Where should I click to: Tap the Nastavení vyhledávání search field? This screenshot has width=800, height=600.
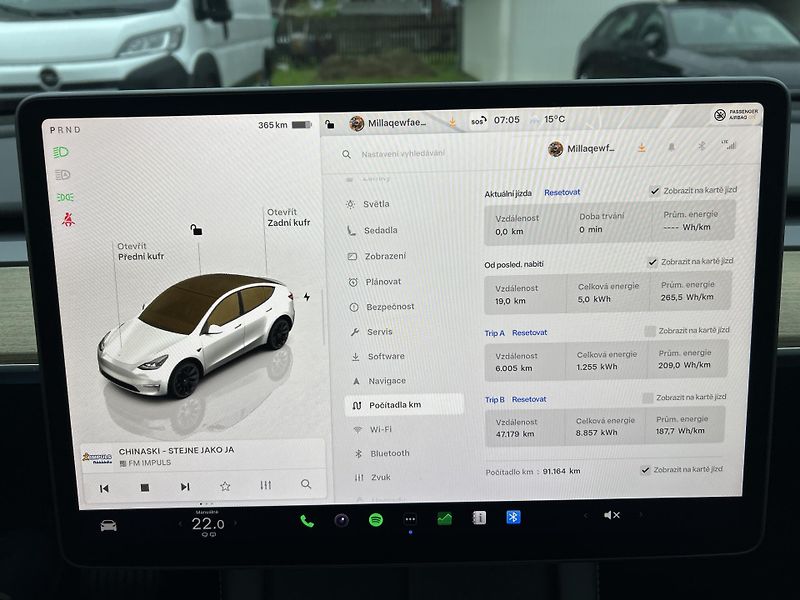403,154
